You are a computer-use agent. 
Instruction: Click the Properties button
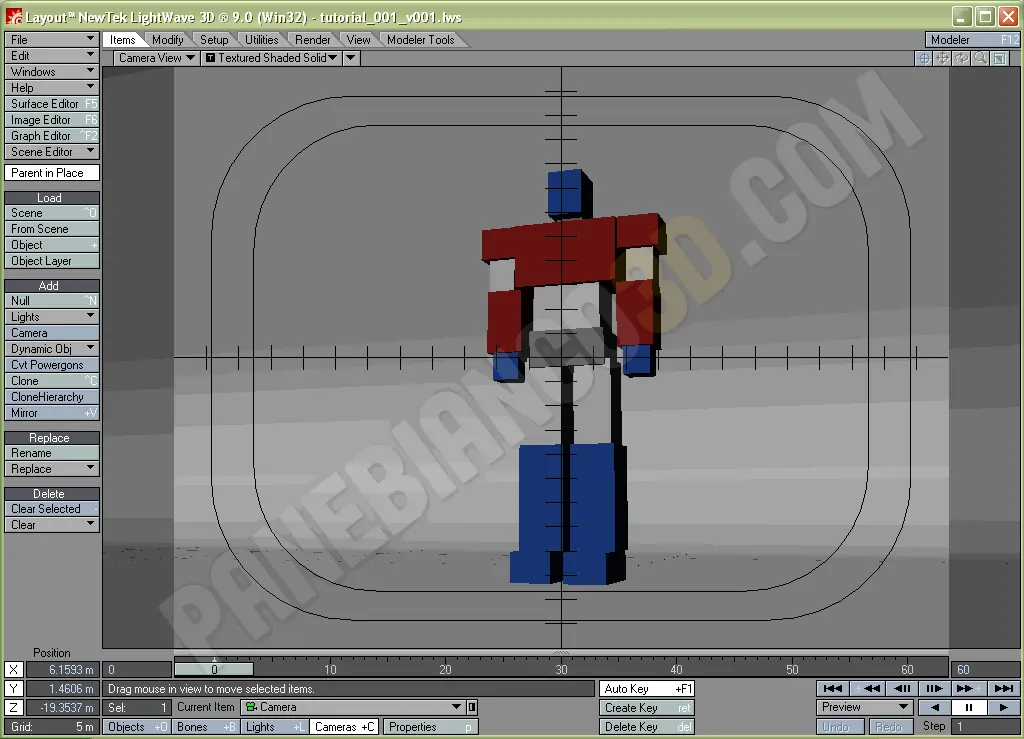point(430,727)
